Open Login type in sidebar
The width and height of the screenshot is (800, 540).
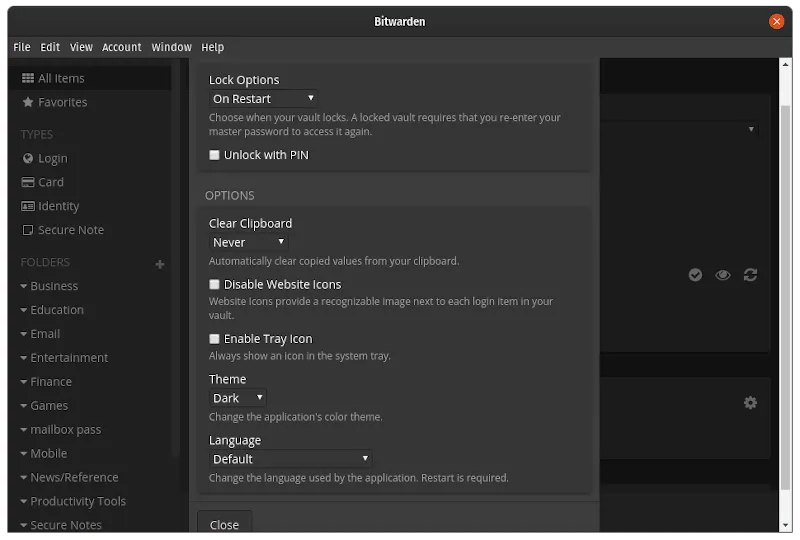click(52, 158)
